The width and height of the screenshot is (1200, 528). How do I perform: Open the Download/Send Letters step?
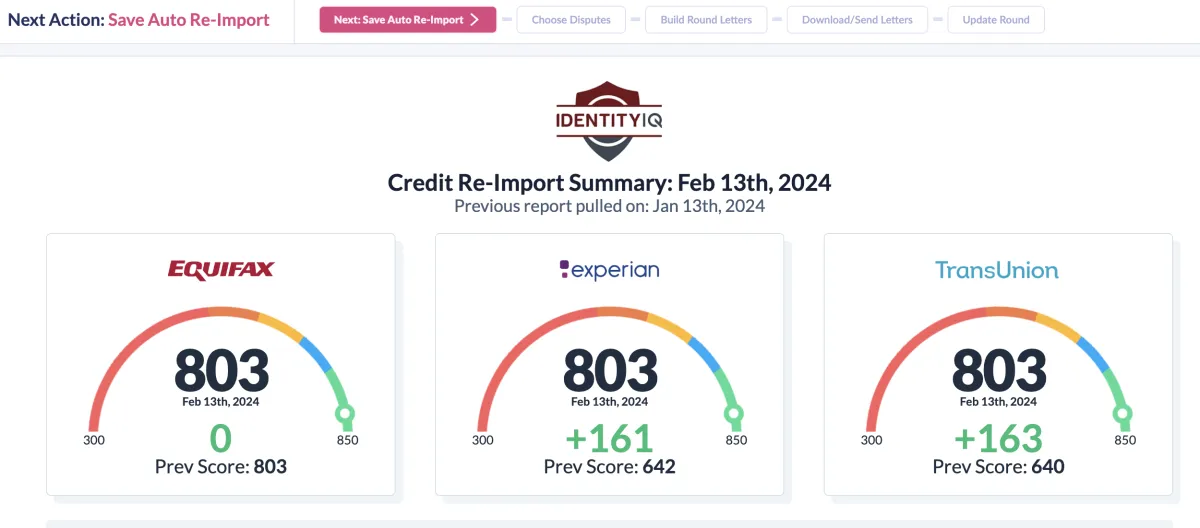(857, 20)
